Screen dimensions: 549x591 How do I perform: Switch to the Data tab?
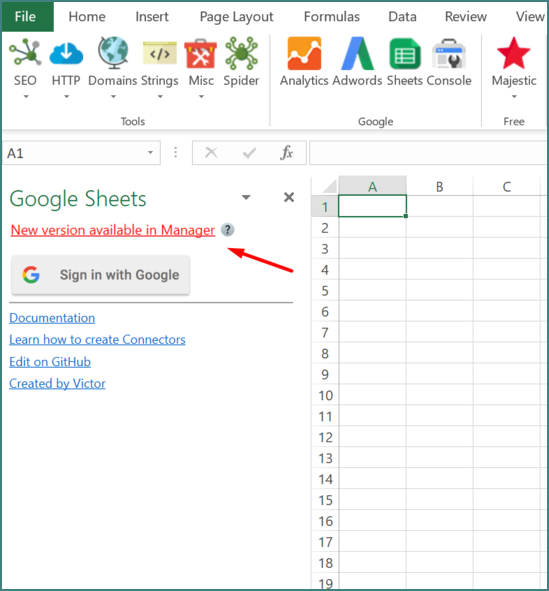click(402, 17)
